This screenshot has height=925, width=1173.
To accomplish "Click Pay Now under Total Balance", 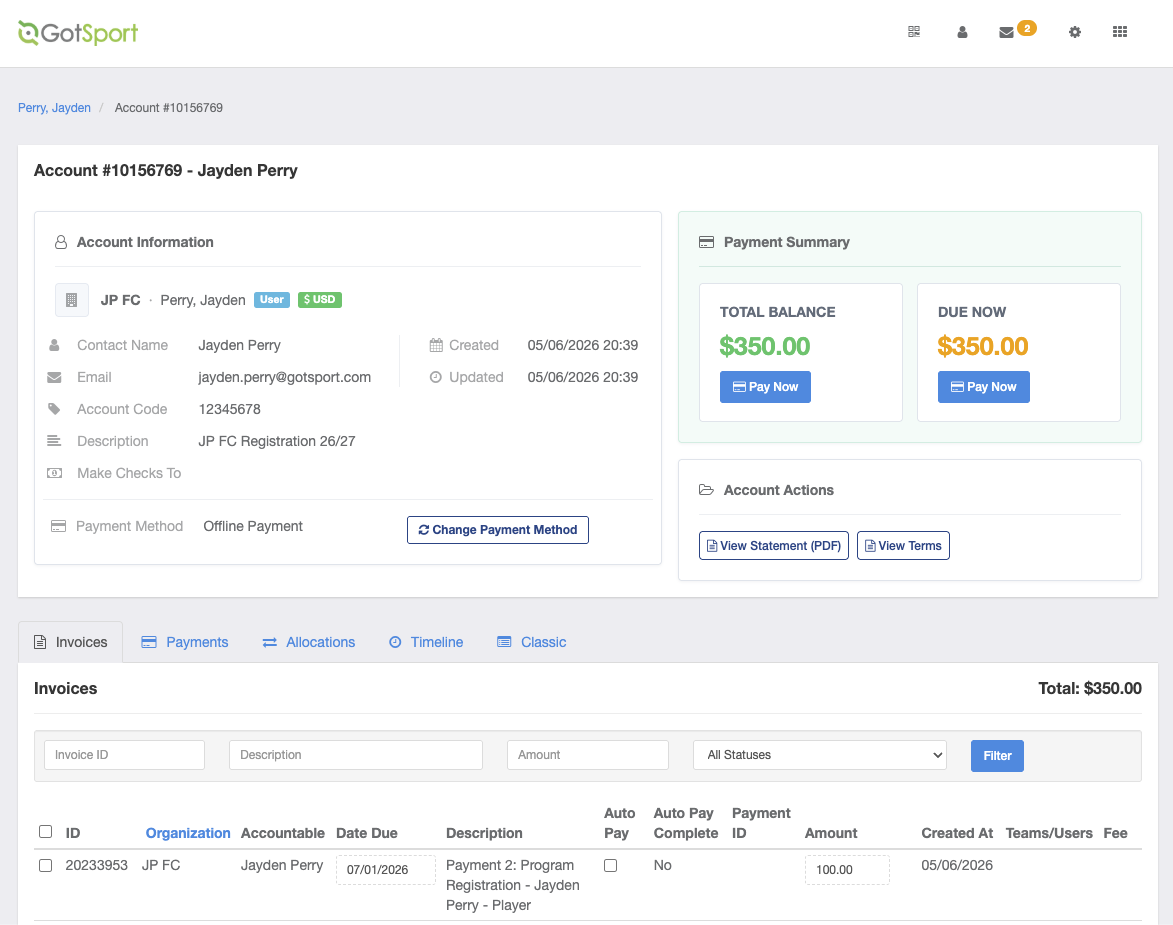I will click(x=765, y=387).
